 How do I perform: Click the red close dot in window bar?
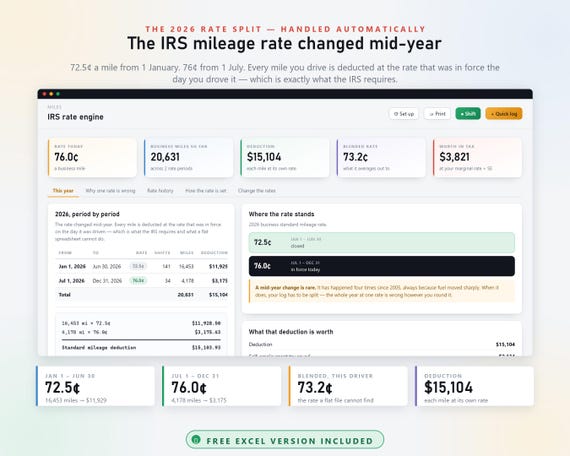44,94
